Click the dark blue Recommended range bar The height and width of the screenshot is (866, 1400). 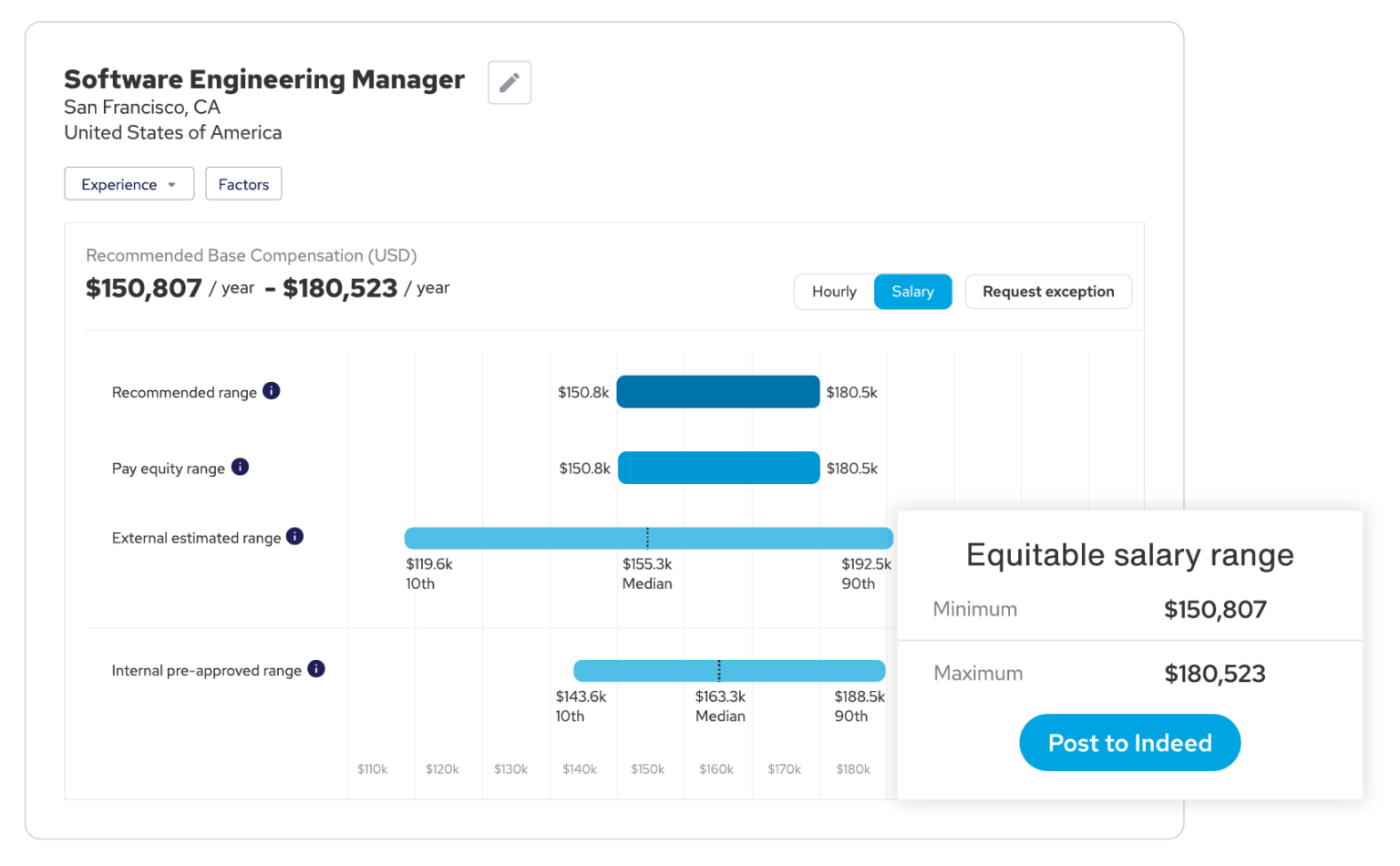718,392
